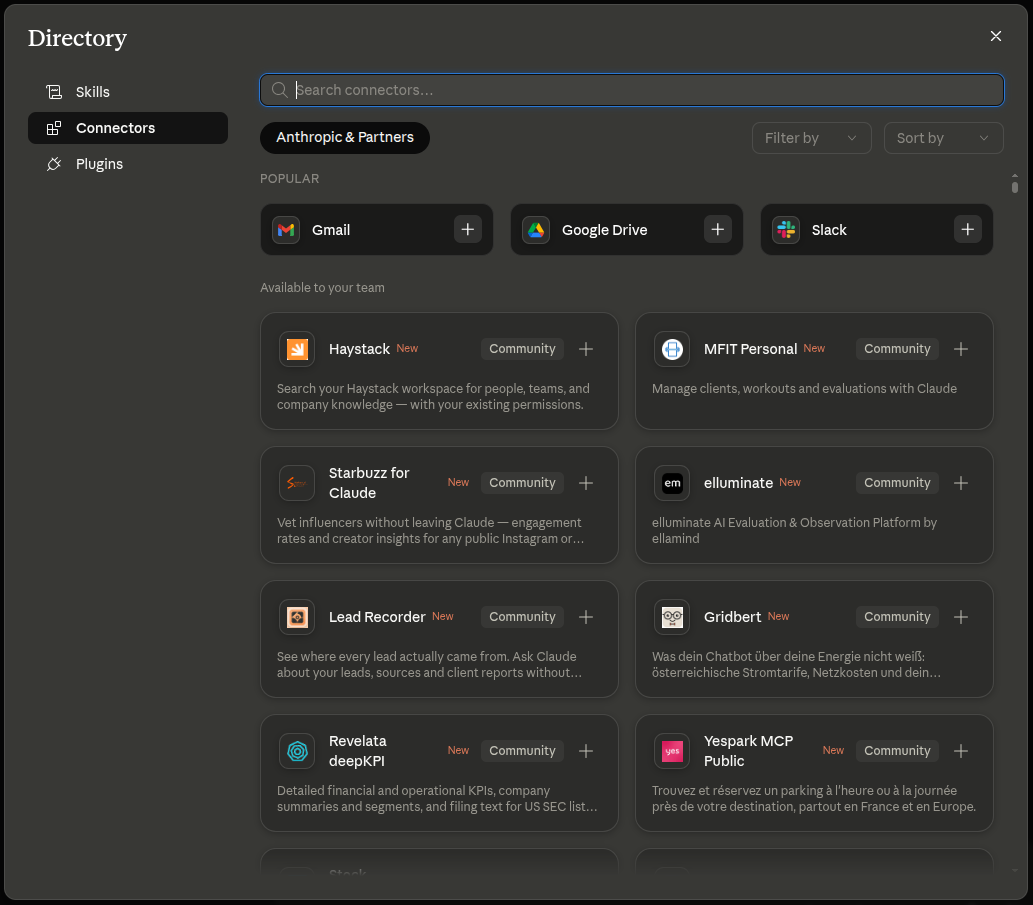Open the Lead Recorder connector title
The image size is (1033, 905).
click(377, 617)
